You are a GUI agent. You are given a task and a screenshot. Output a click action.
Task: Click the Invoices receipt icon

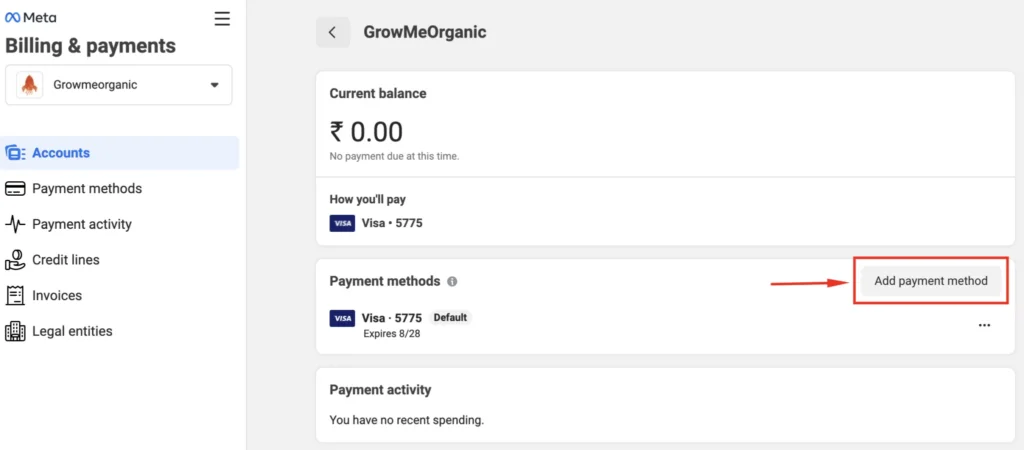tap(15, 295)
